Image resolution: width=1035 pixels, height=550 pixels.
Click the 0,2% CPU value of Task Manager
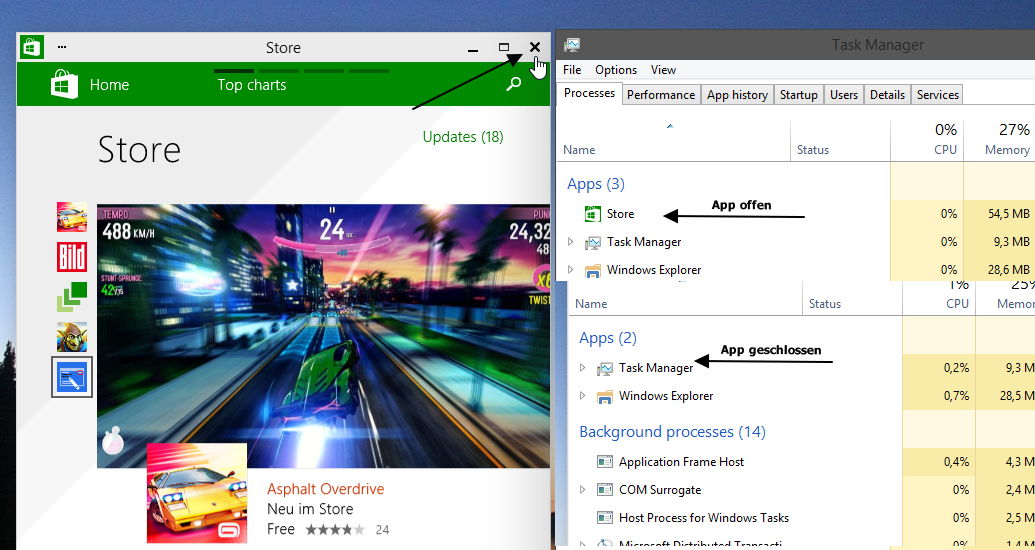956,368
